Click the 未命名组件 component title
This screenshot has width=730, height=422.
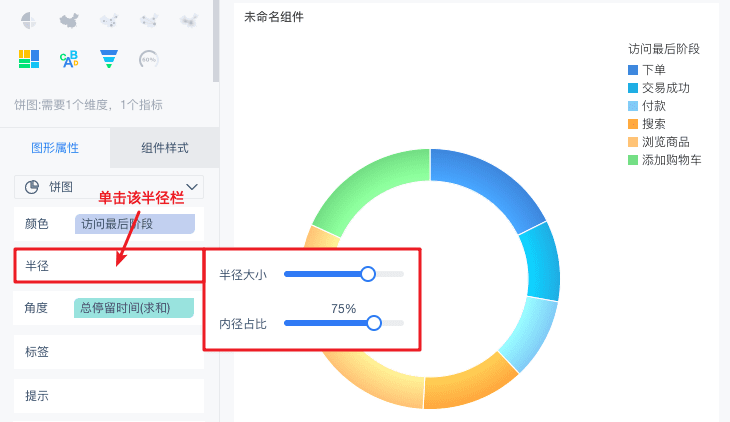click(x=274, y=17)
